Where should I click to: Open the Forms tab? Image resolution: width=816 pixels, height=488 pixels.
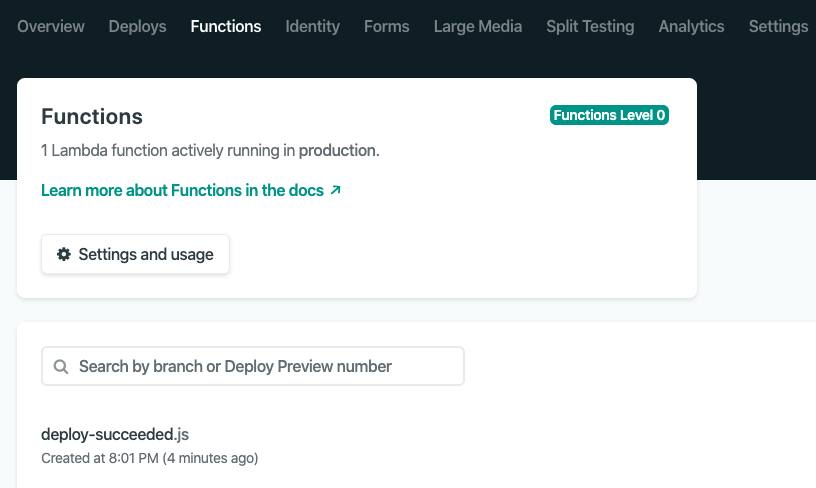point(387,26)
